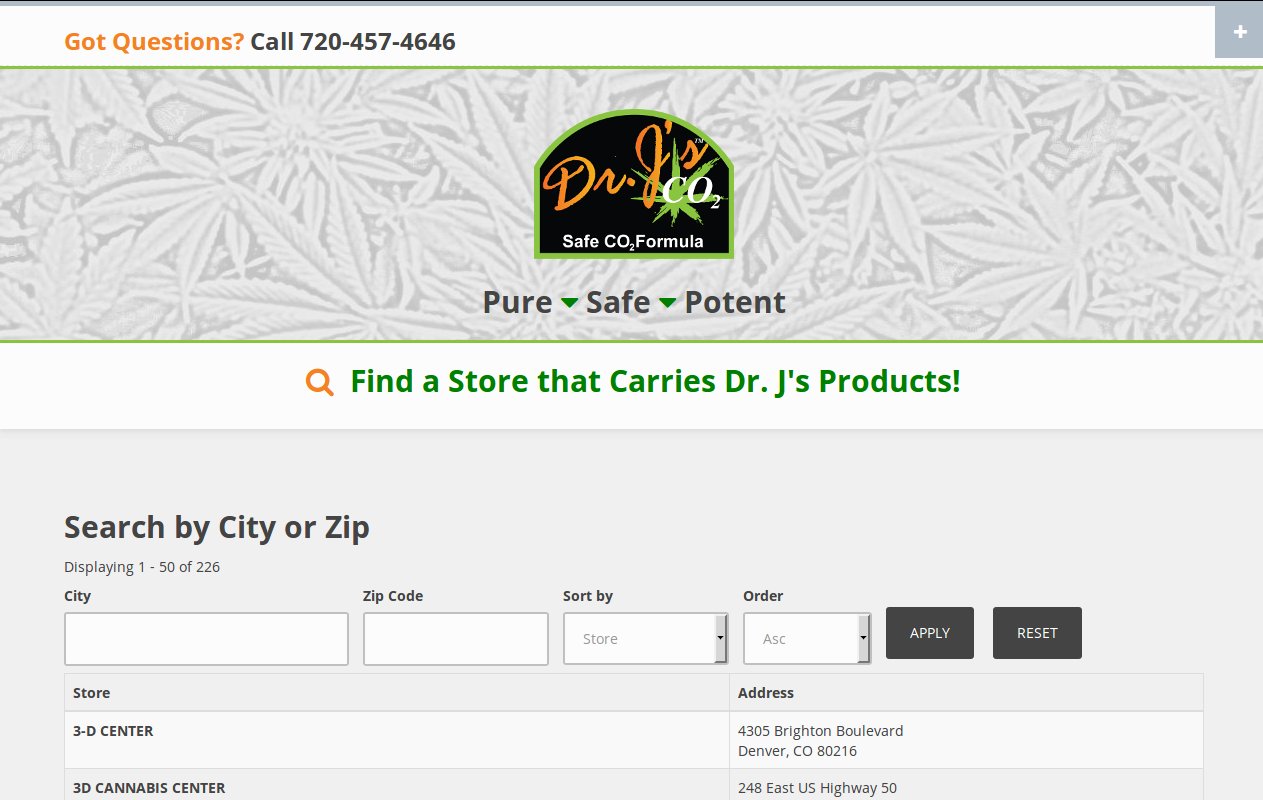
Task: Click the Store column header
Action: pyautogui.click(x=92, y=692)
